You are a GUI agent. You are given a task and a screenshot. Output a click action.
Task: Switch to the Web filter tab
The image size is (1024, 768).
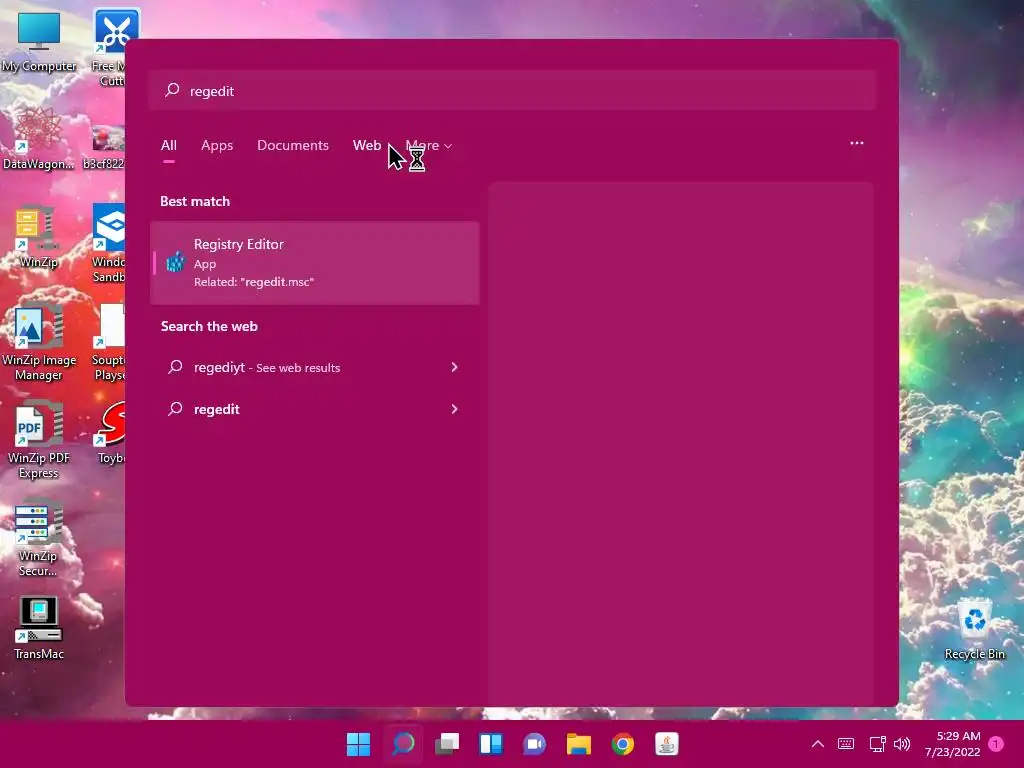pyautogui.click(x=366, y=145)
